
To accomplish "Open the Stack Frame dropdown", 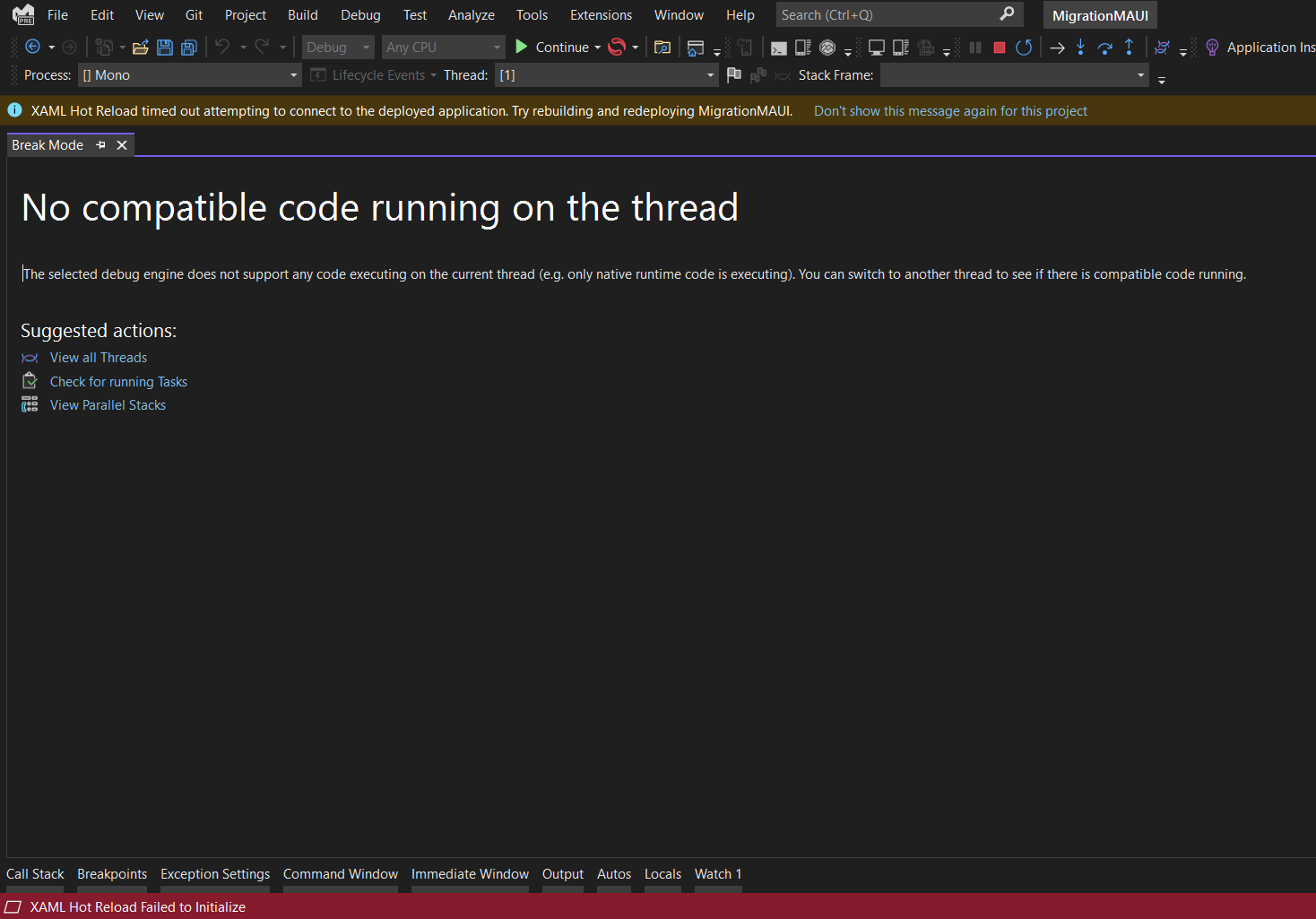I will pyautogui.click(x=1139, y=75).
